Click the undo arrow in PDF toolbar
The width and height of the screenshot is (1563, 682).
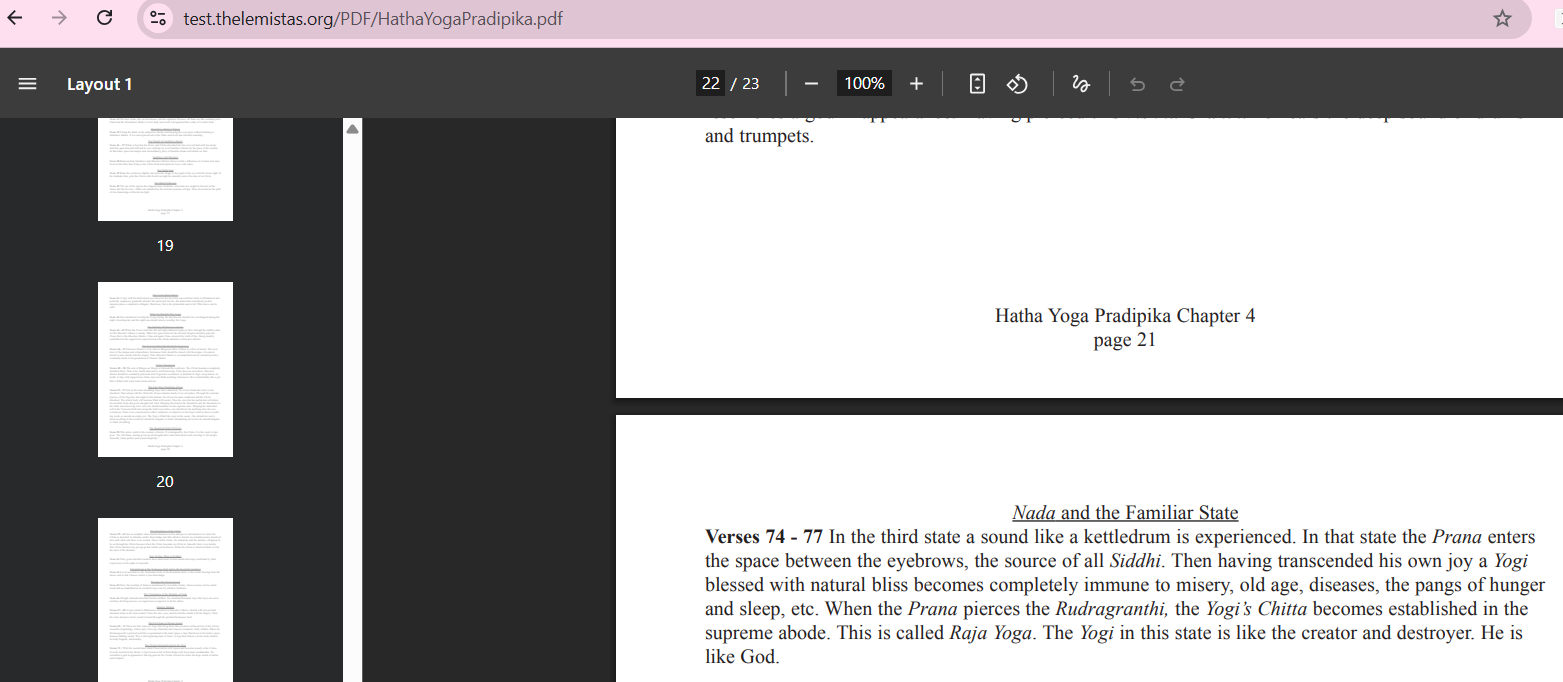click(1137, 84)
